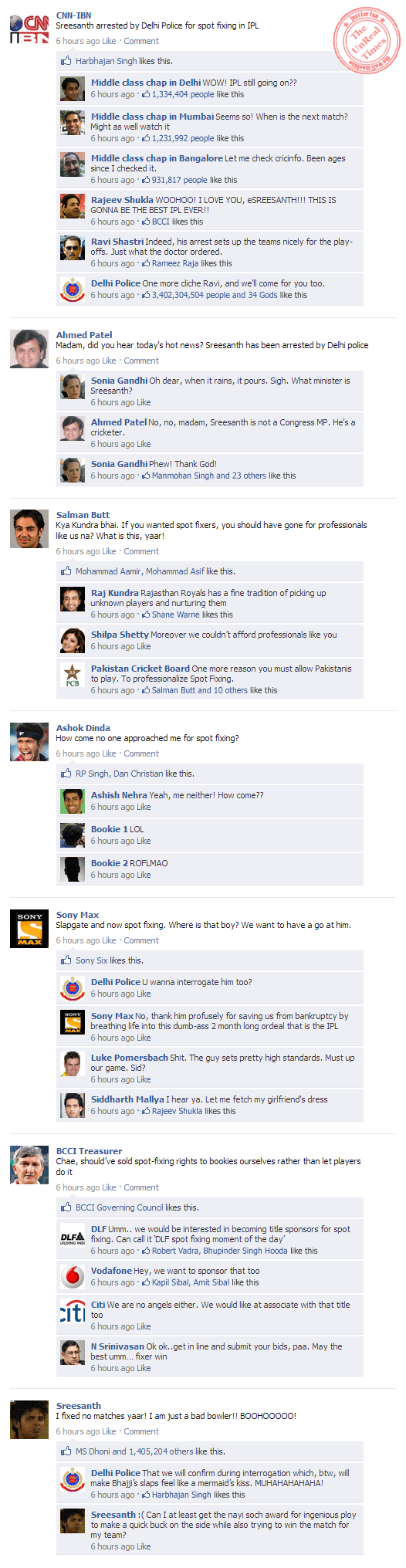Click Ashok Dinda's profile photo
Image resolution: width=406 pixels, height=1568 pixels.
coord(29,742)
